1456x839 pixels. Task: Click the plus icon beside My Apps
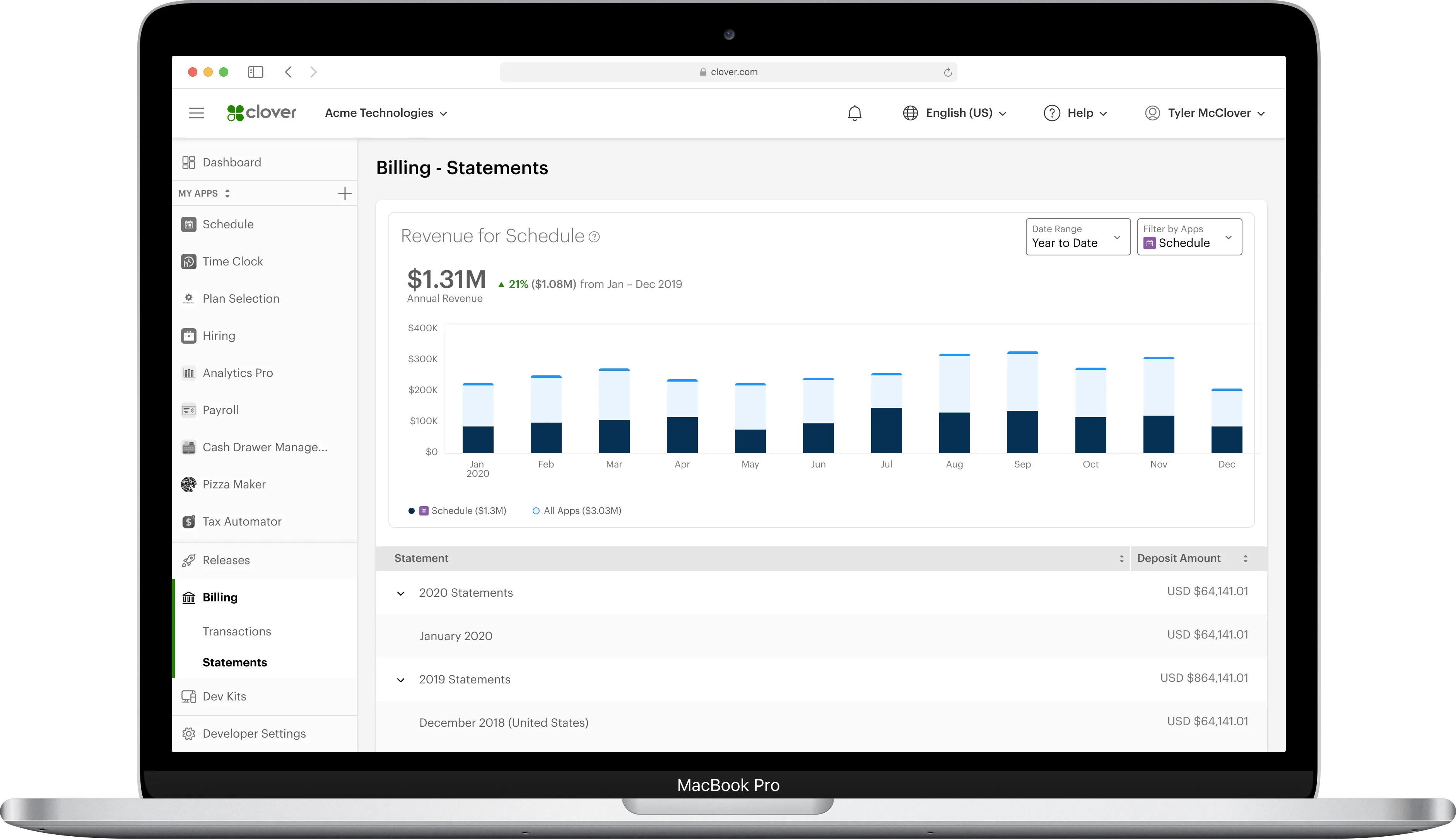coord(344,193)
